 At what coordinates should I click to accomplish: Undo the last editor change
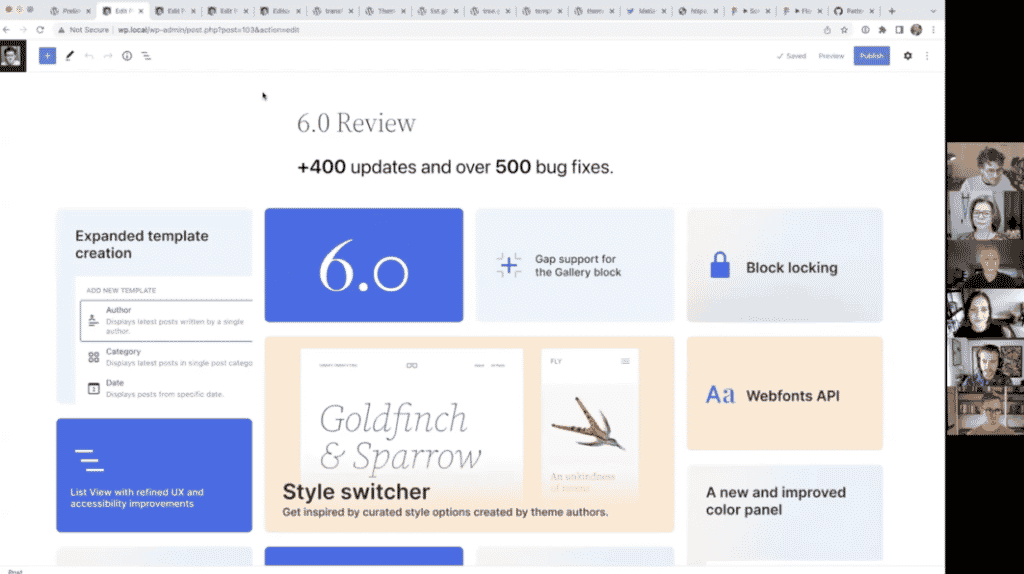click(89, 56)
